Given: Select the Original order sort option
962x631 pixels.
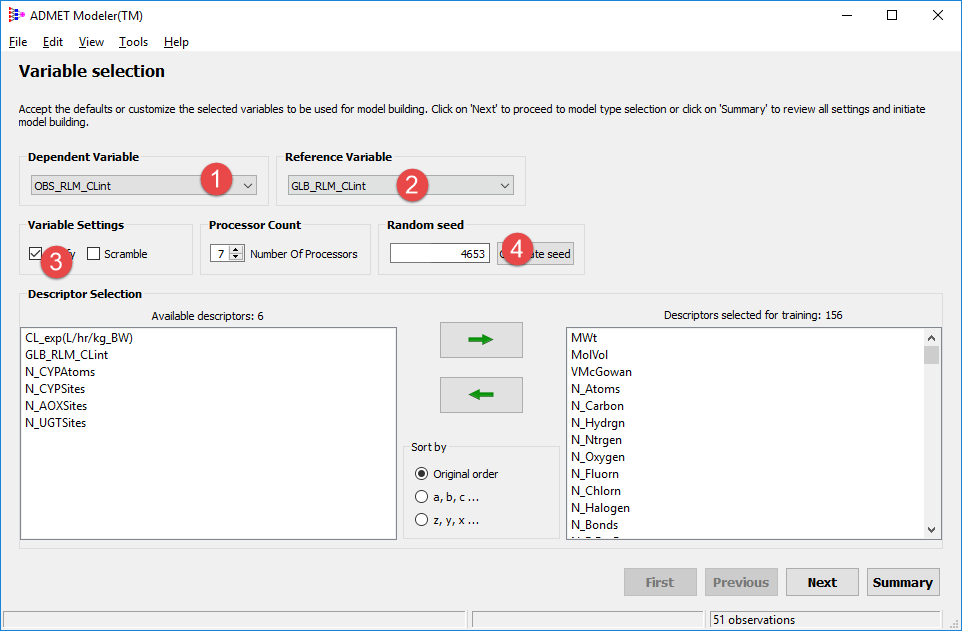Looking at the screenshot, I should [x=421, y=474].
